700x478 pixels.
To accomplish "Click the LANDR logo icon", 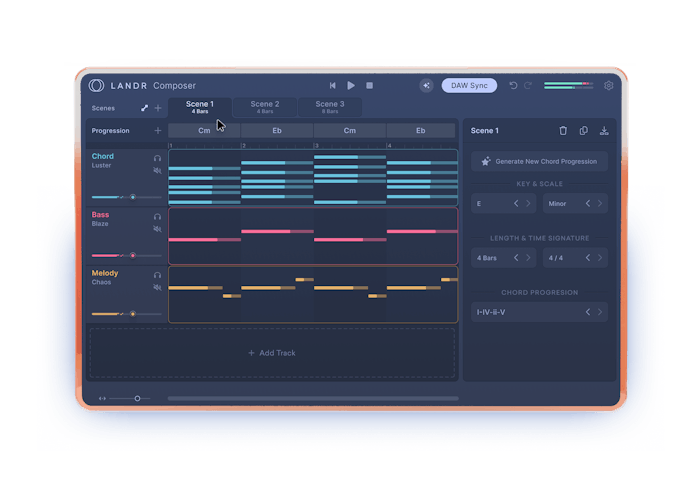I will 96,85.
